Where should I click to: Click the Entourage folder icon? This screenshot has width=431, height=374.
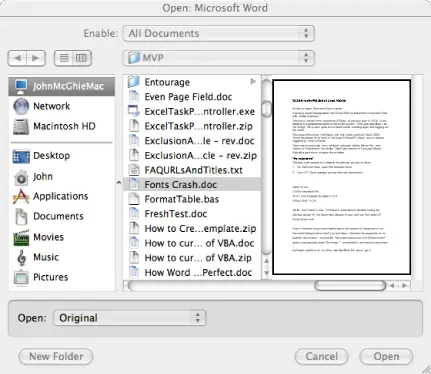click(134, 82)
